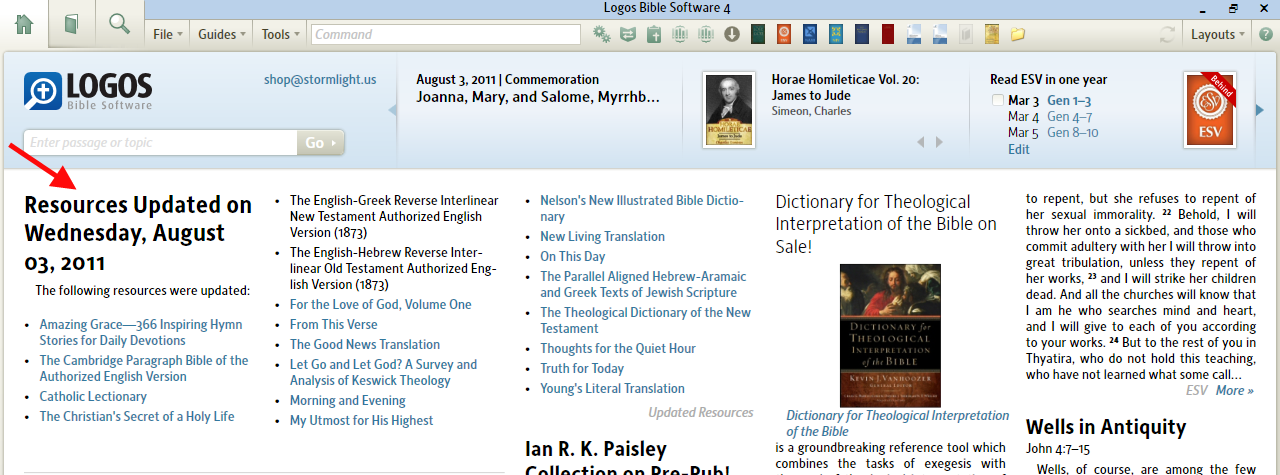Open the orange ESV book shortcut
Viewport: 1280px width, 475px height.
[x=784, y=34]
